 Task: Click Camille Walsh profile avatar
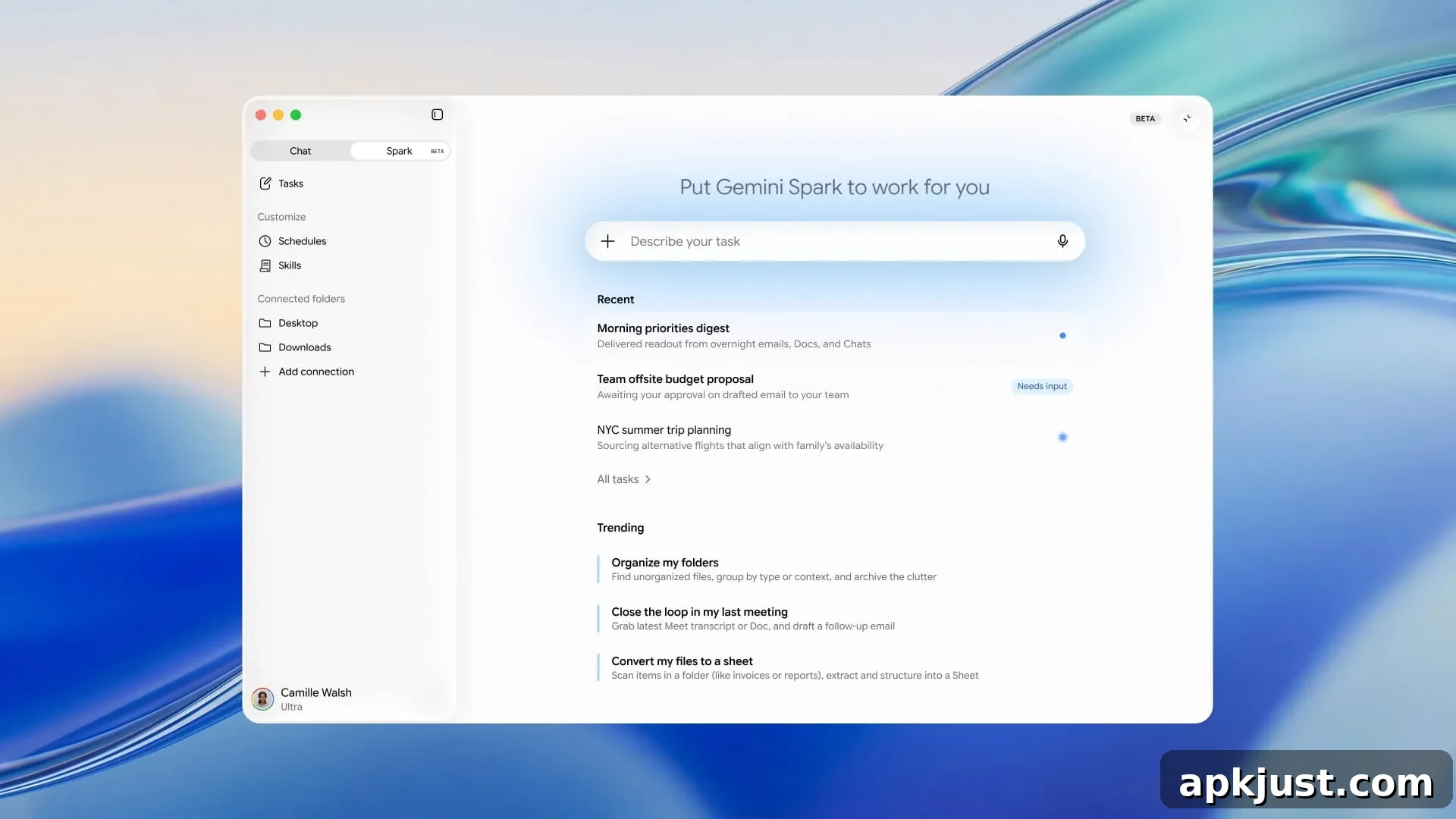pos(262,698)
